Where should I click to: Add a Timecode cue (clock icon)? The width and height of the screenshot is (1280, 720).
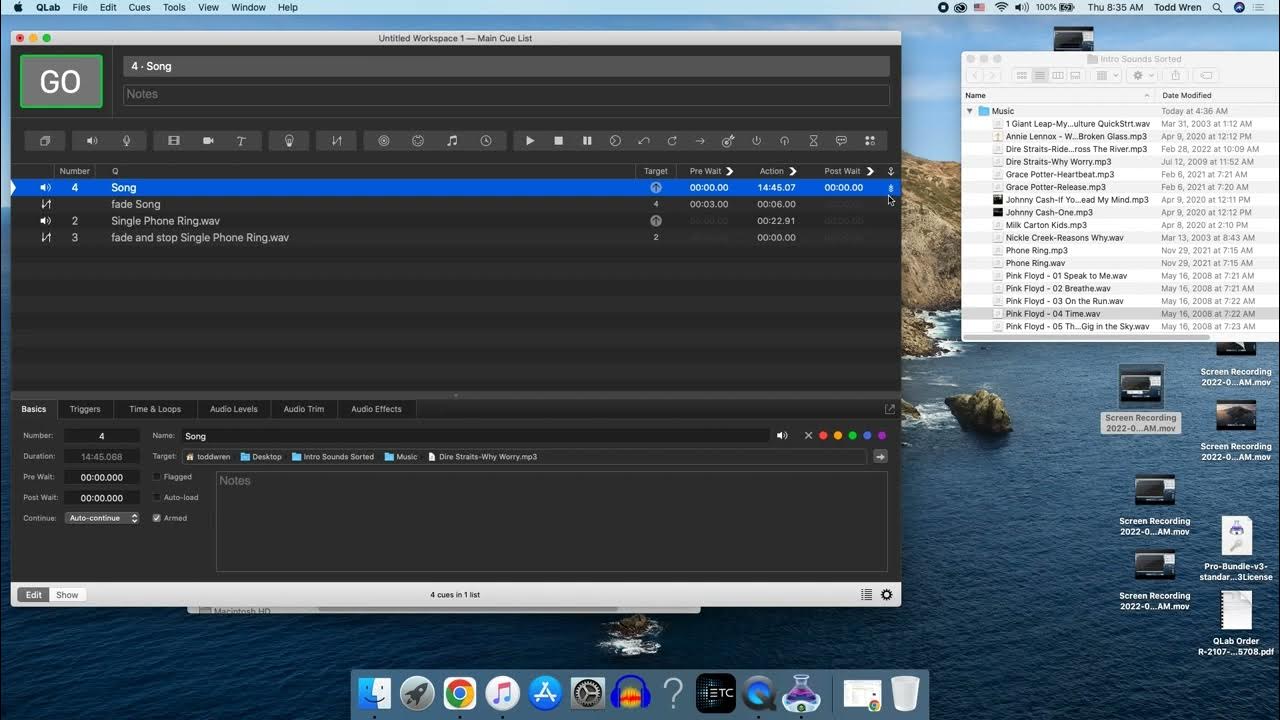pos(486,141)
